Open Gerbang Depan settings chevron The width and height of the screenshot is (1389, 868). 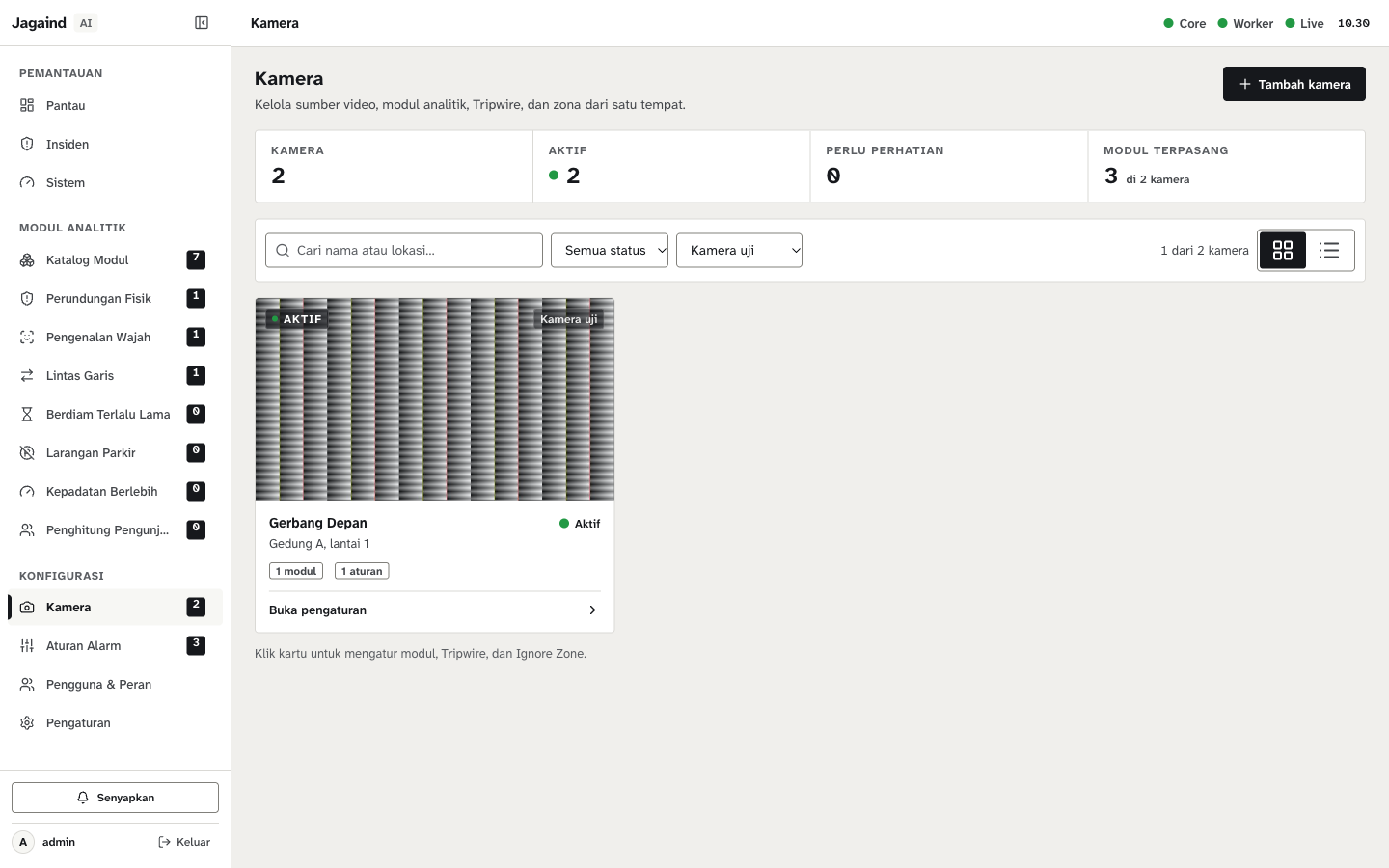click(592, 610)
